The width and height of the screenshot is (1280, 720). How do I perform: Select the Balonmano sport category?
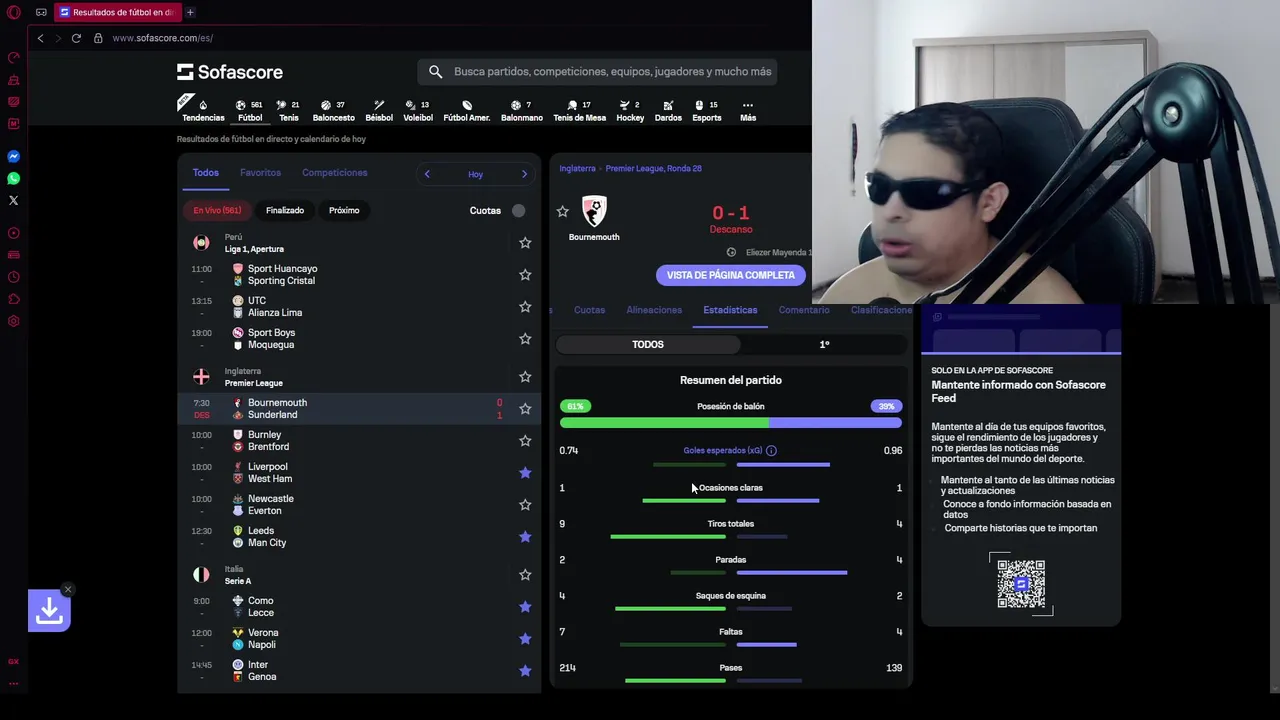522,111
